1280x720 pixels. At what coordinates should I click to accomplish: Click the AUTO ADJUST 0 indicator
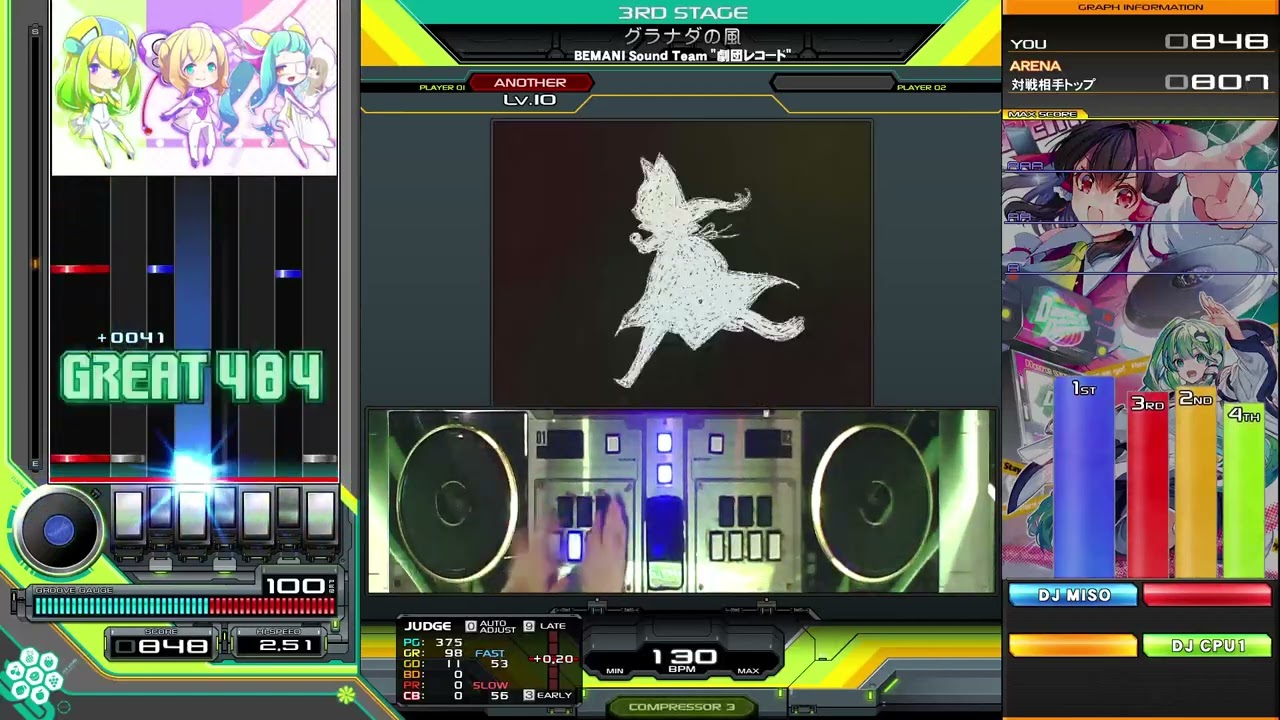click(x=492, y=627)
